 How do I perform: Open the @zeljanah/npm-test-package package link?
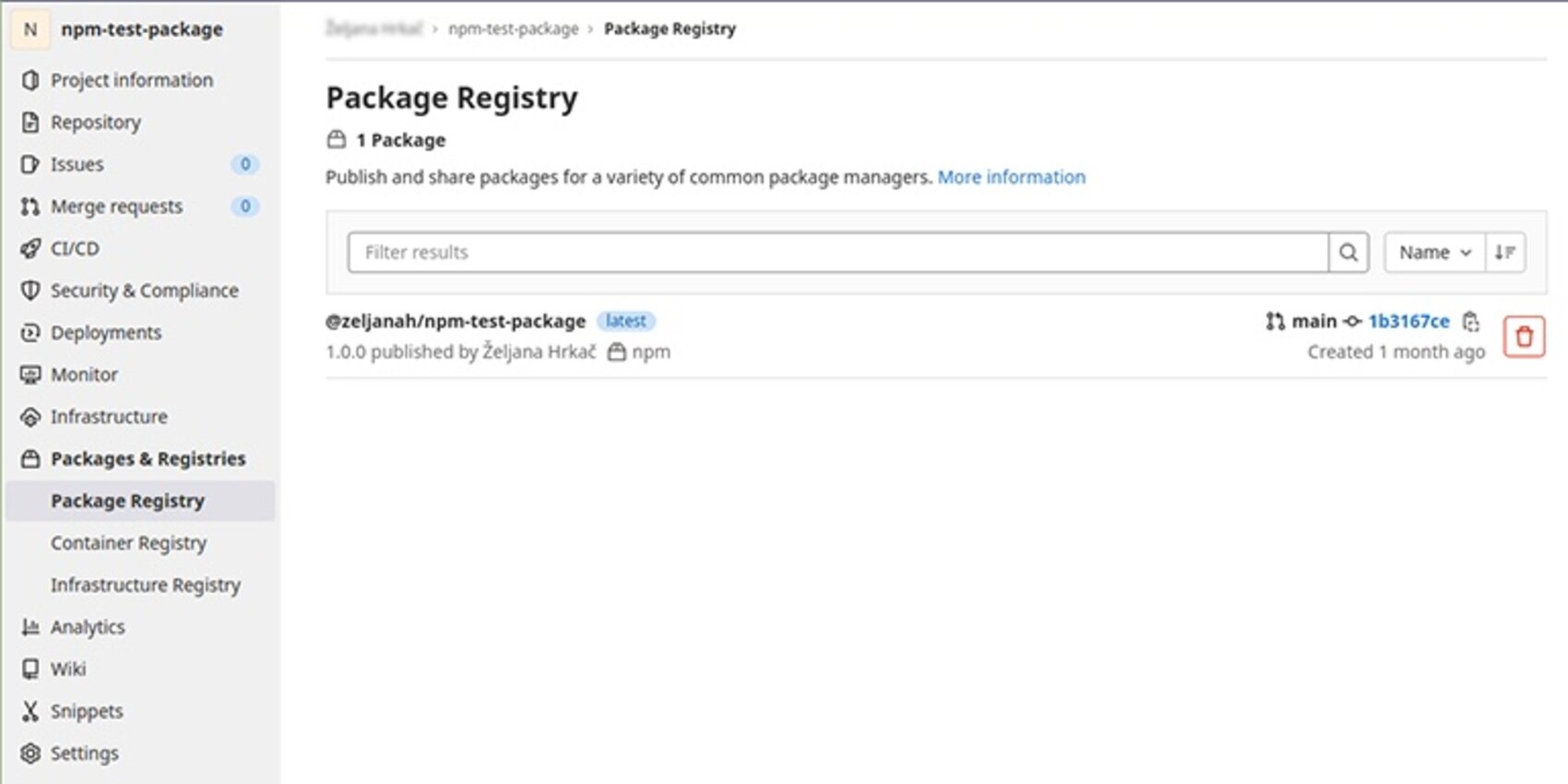click(x=456, y=321)
